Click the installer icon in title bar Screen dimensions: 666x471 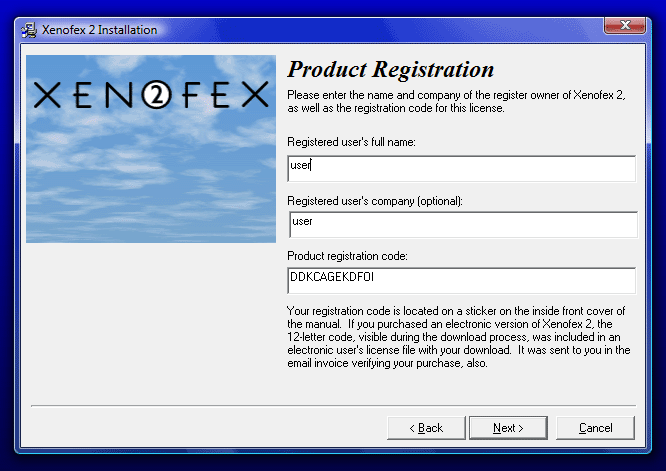tap(29, 30)
